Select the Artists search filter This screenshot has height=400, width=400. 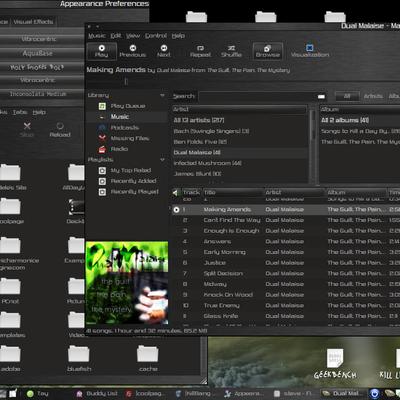373,96
